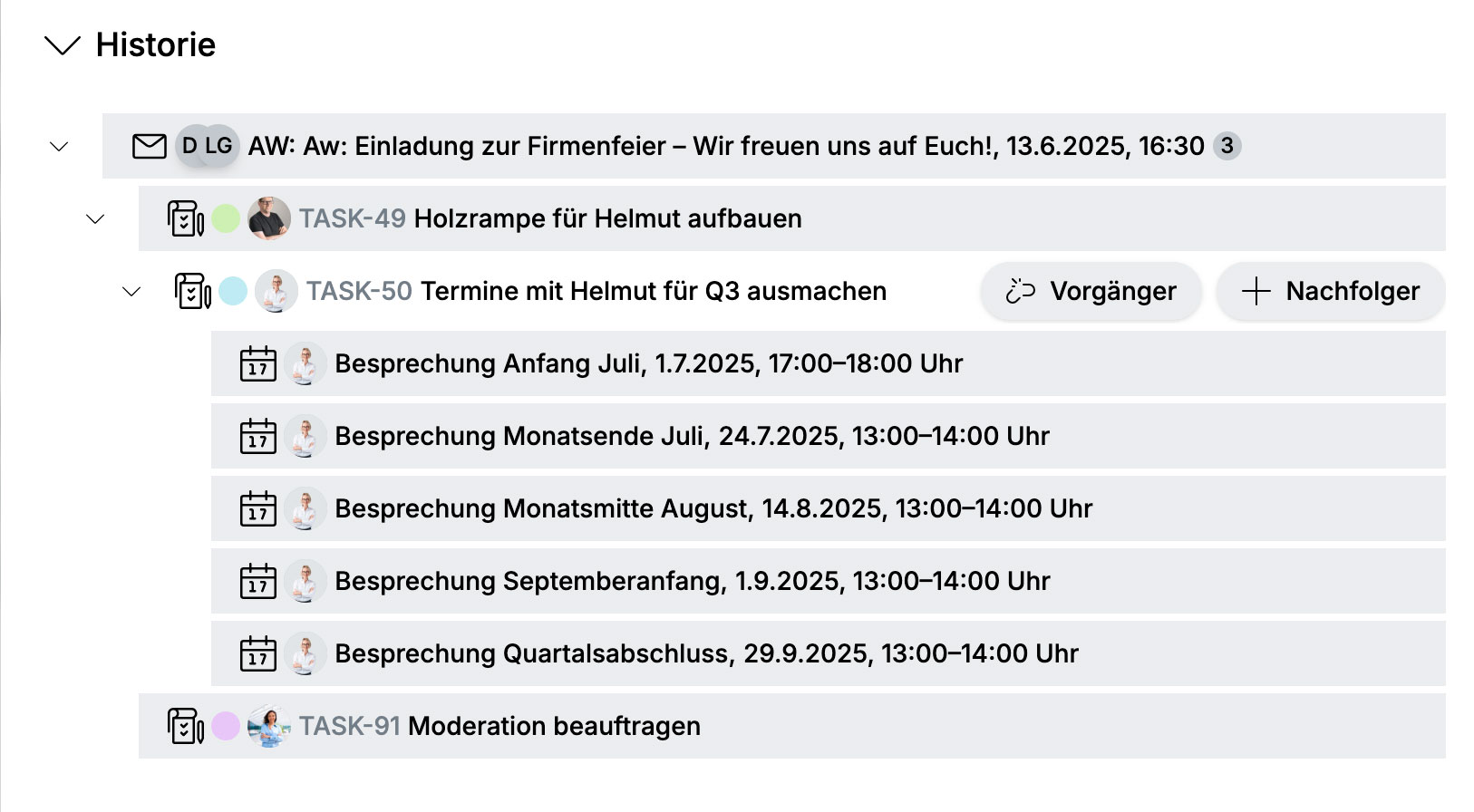
Task: Click the green status dot on TASK-49
Action: click(226, 218)
